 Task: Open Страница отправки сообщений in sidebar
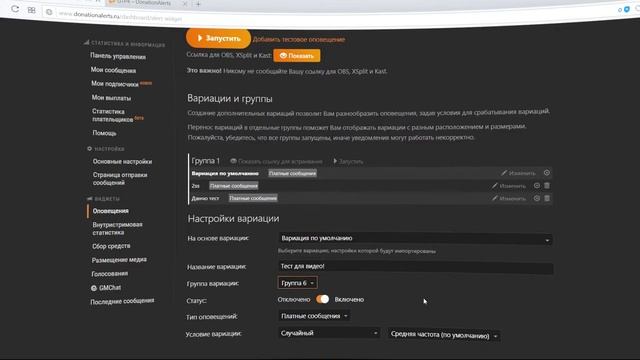click(x=120, y=179)
